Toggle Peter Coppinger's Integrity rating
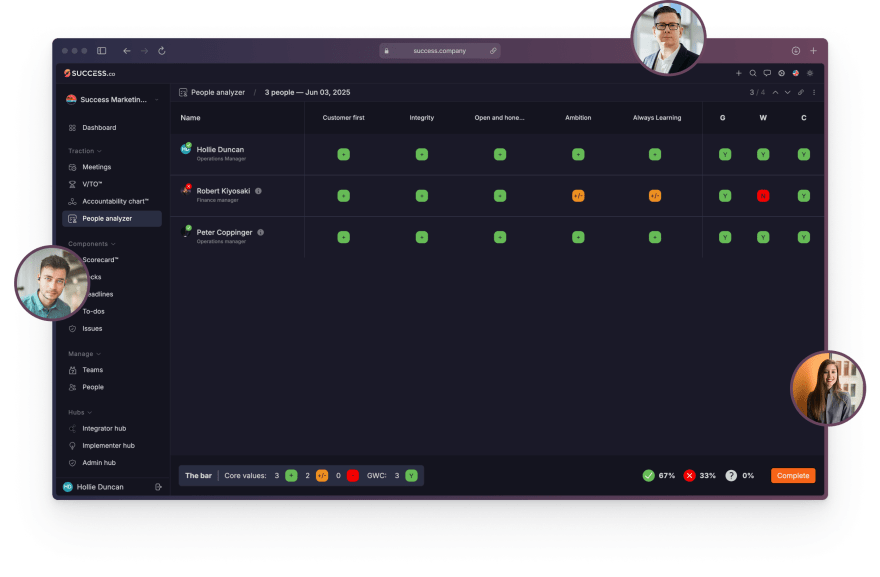880x577 pixels. (x=421, y=237)
